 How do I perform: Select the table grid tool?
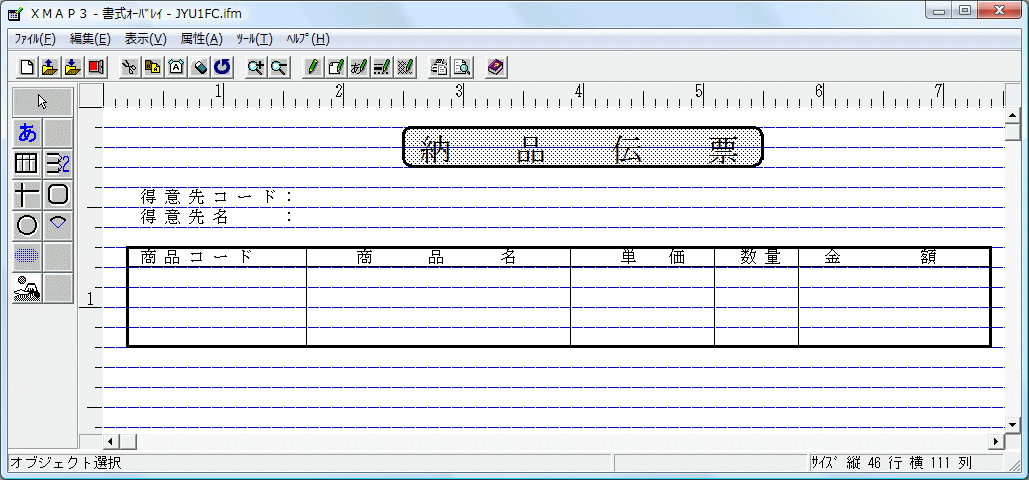(28, 164)
